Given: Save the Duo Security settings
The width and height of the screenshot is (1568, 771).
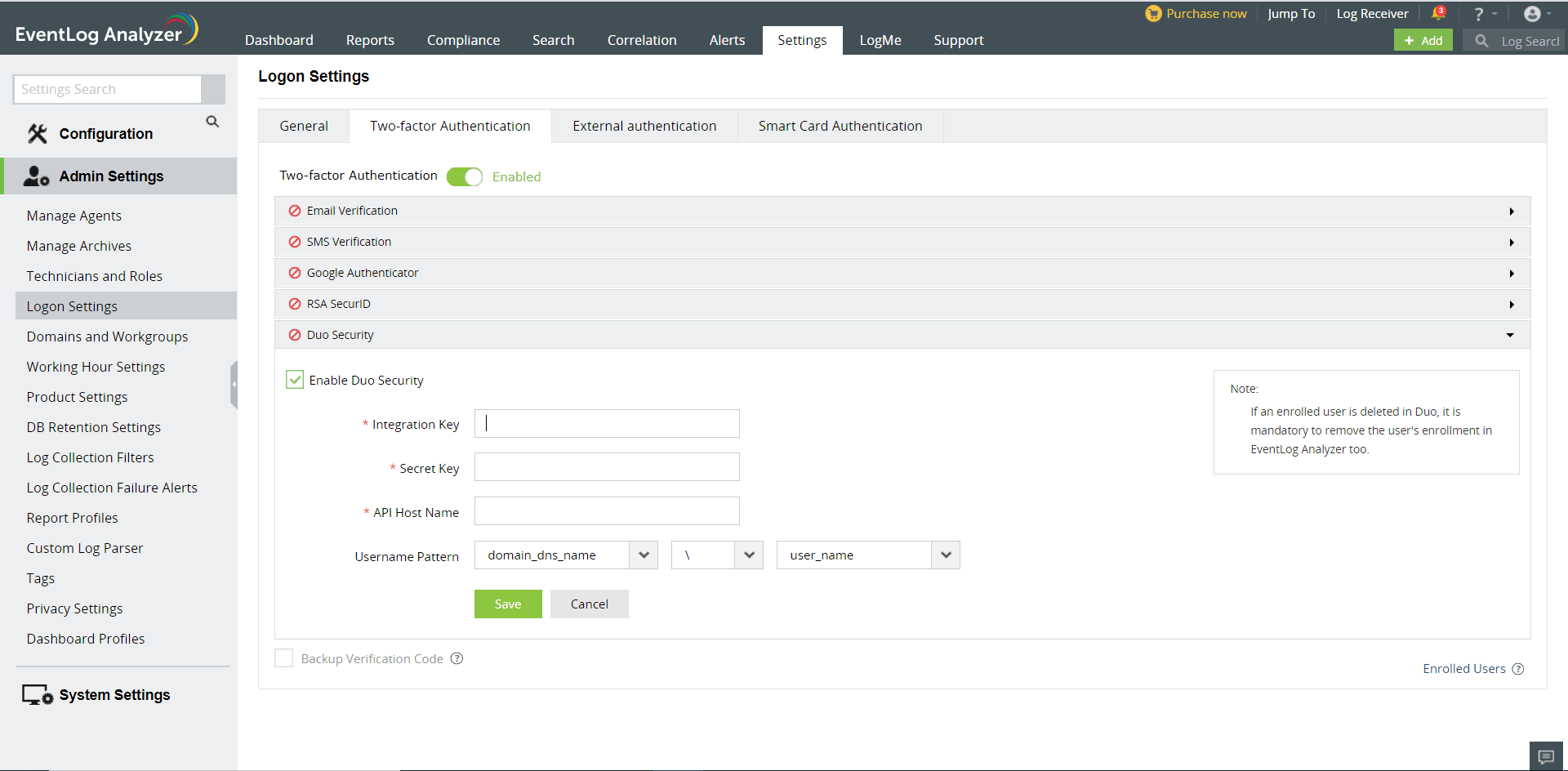Looking at the screenshot, I should (x=508, y=604).
